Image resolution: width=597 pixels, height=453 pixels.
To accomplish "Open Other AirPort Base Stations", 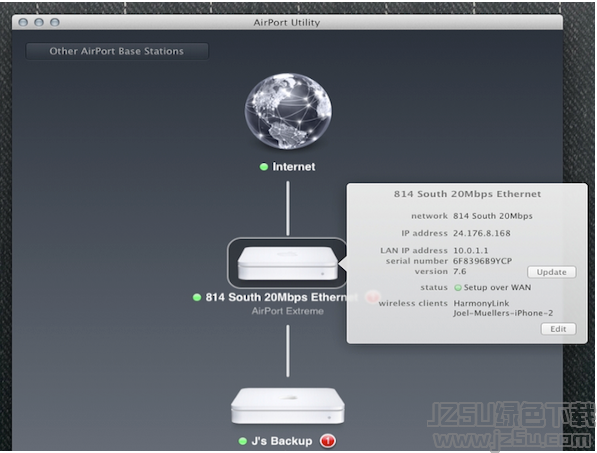I will 117,51.
